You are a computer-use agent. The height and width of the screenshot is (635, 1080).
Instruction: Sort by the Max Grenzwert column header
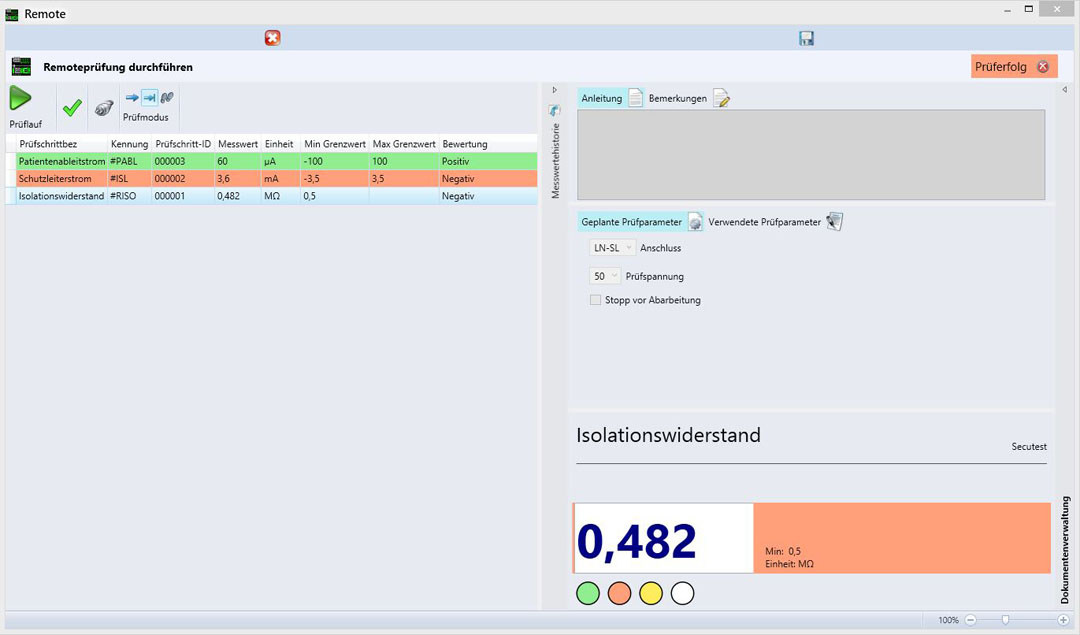click(x=404, y=144)
